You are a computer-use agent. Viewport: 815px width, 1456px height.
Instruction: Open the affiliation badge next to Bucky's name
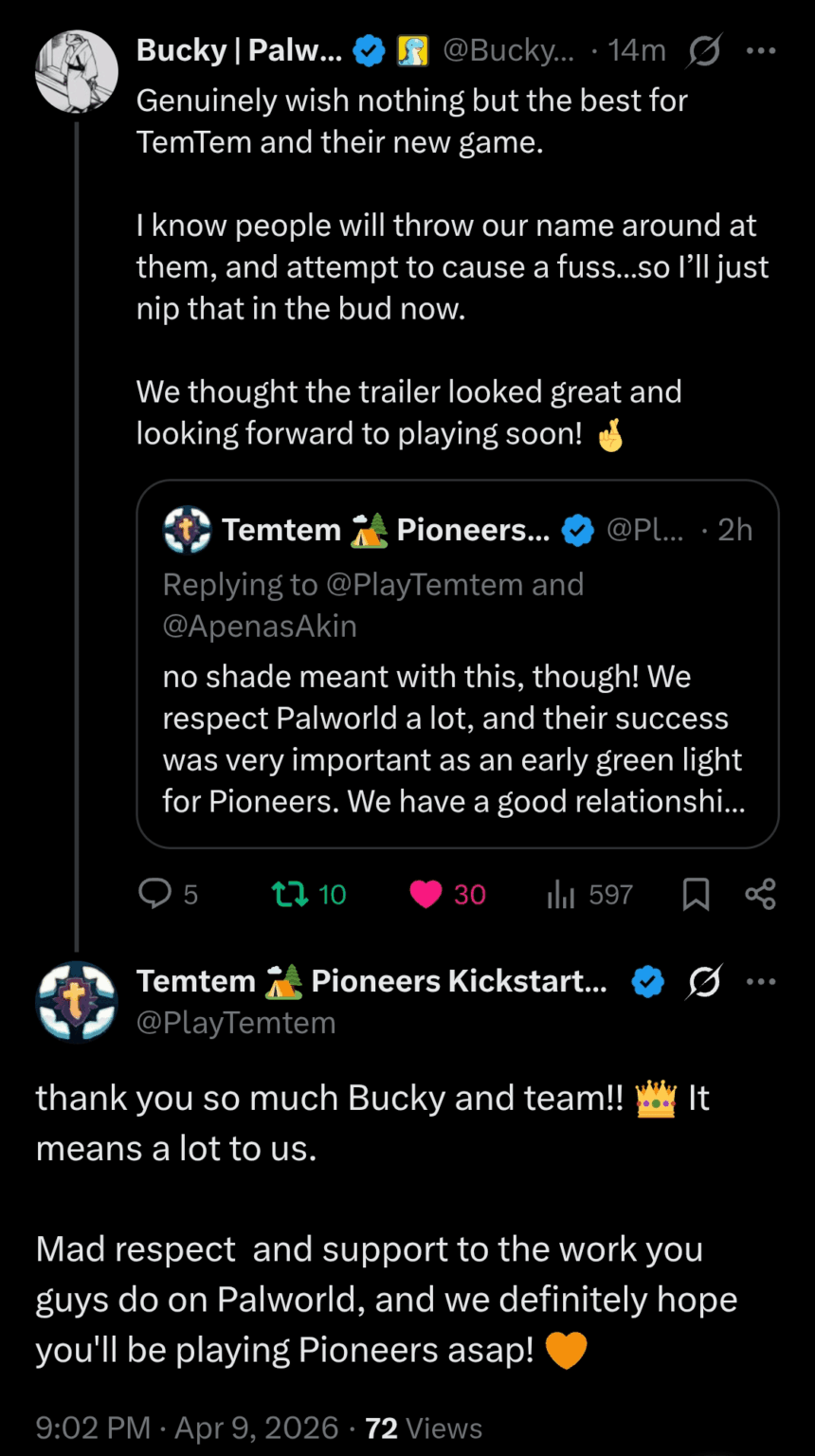point(412,51)
